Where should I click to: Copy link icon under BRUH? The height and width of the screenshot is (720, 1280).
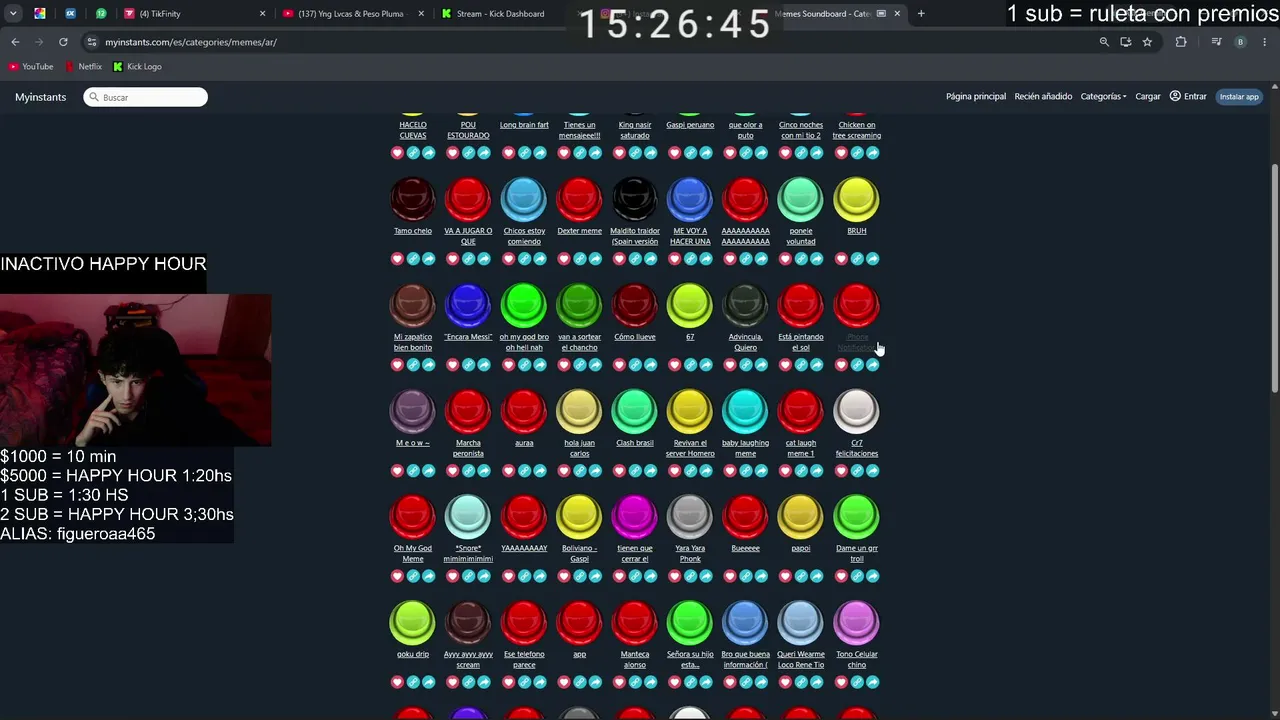click(857, 259)
